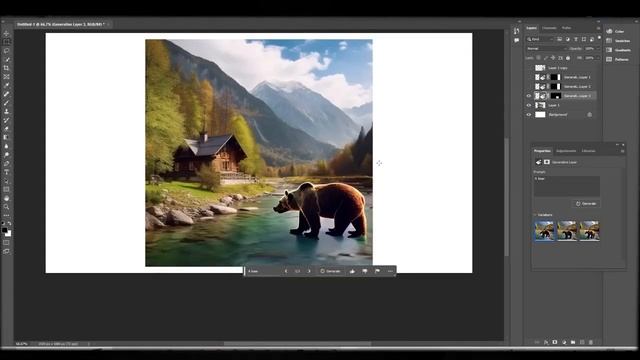Select the Brush tool
Image resolution: width=640 pixels, height=360 pixels.
(6, 102)
